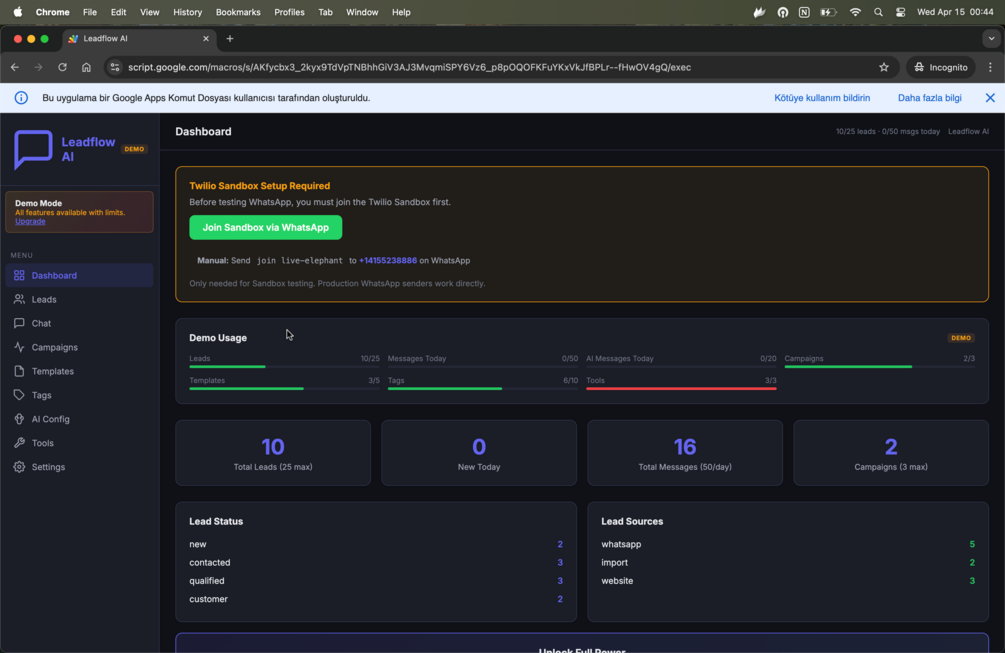The width and height of the screenshot is (1005, 653).
Task: Click the 'customer' lead status row
Action: pyautogui.click(x=376, y=599)
